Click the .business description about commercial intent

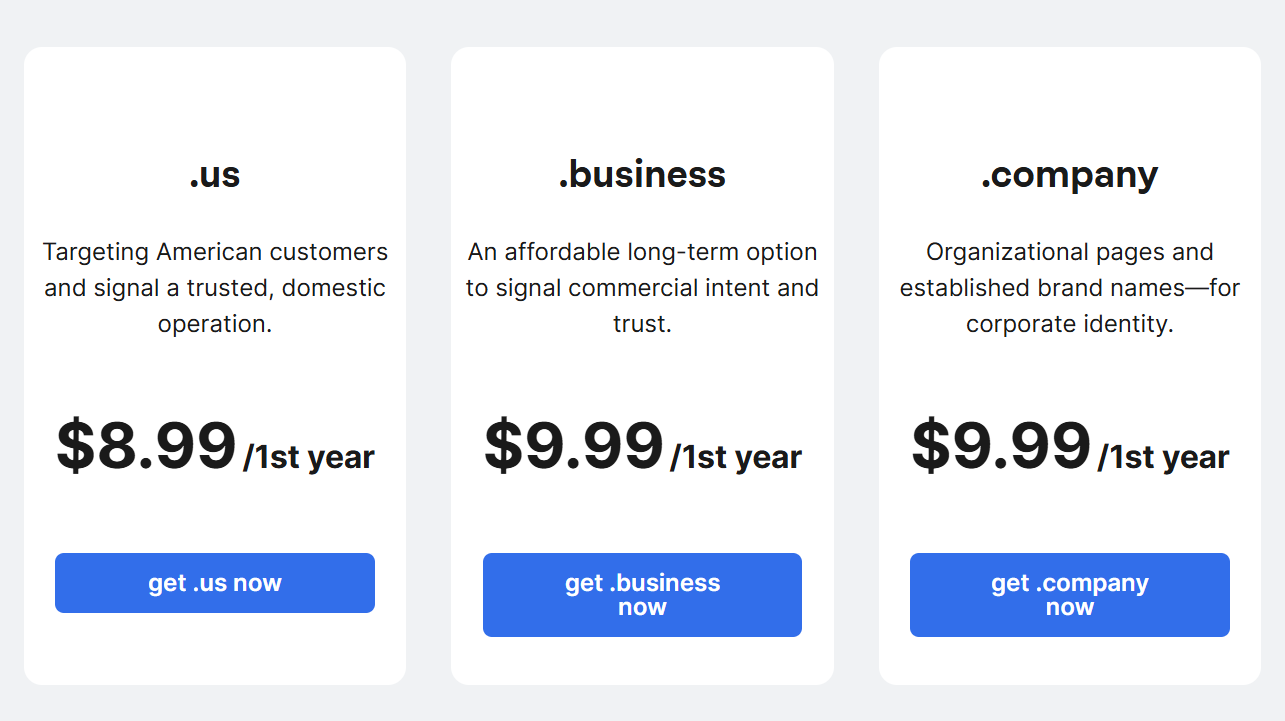641,287
